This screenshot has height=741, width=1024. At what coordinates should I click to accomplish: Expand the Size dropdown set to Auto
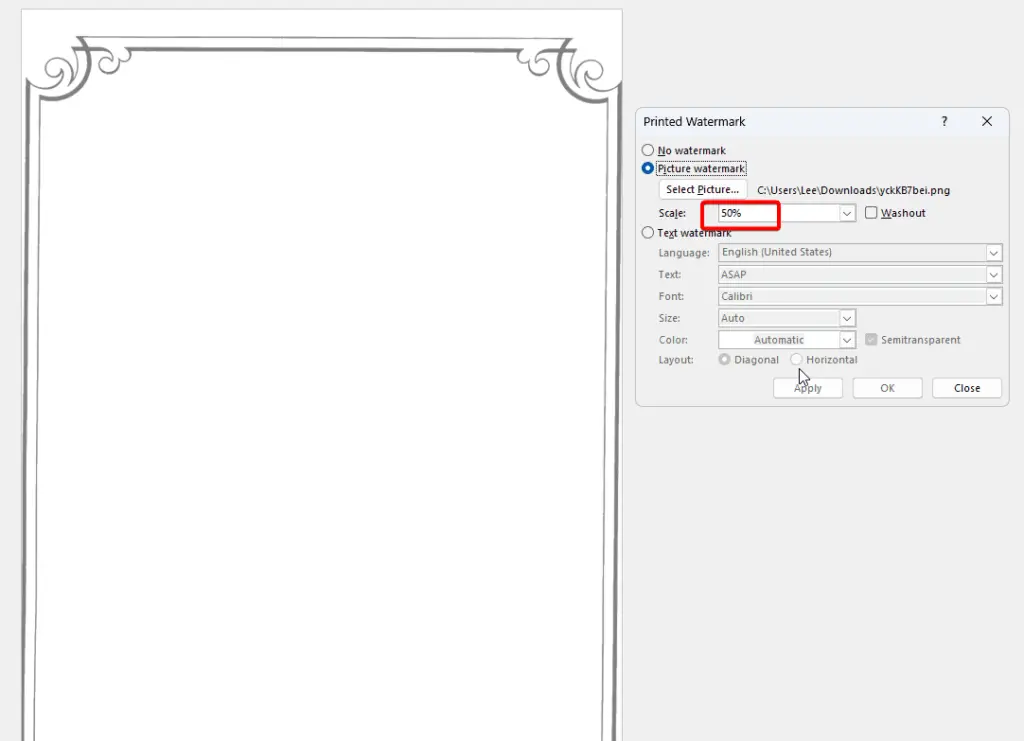click(x=846, y=317)
